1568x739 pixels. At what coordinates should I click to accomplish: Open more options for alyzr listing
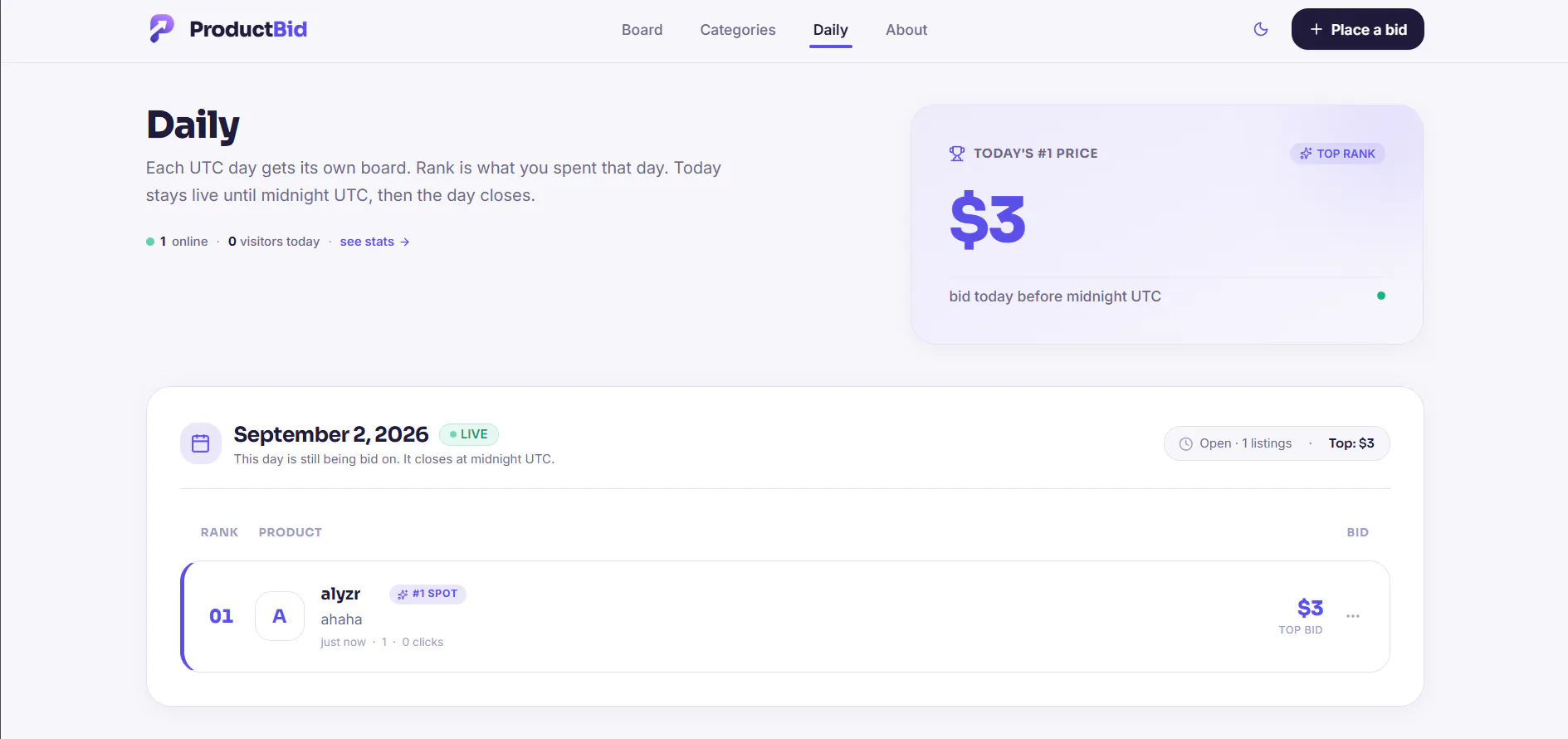coord(1353,616)
